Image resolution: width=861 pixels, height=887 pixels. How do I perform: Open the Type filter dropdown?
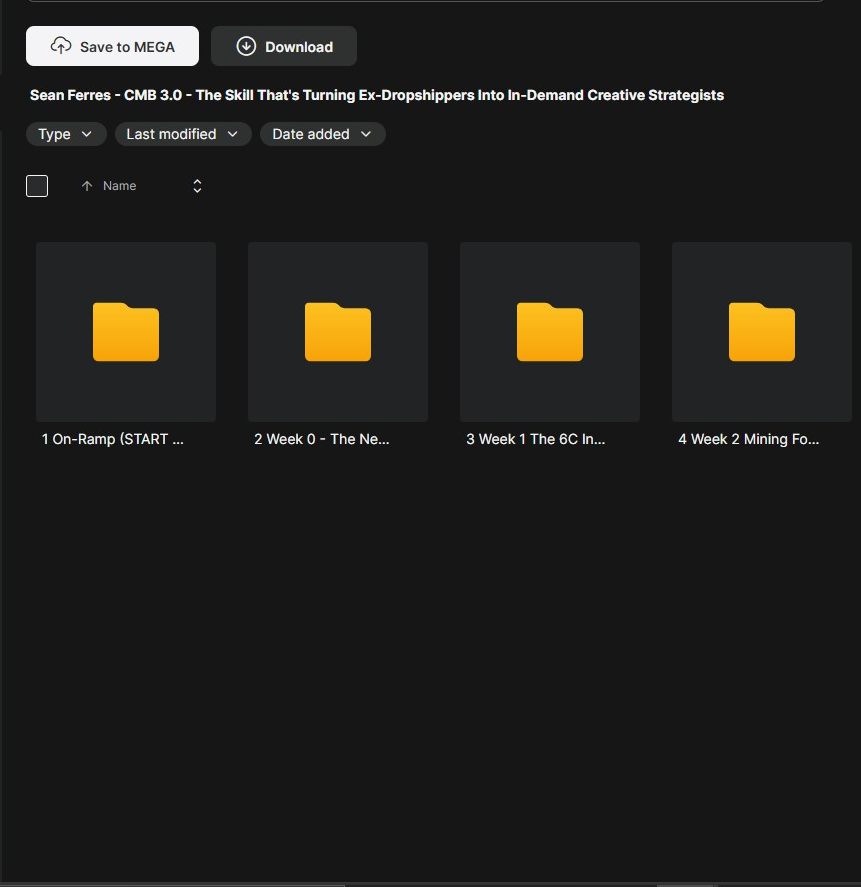click(x=66, y=134)
